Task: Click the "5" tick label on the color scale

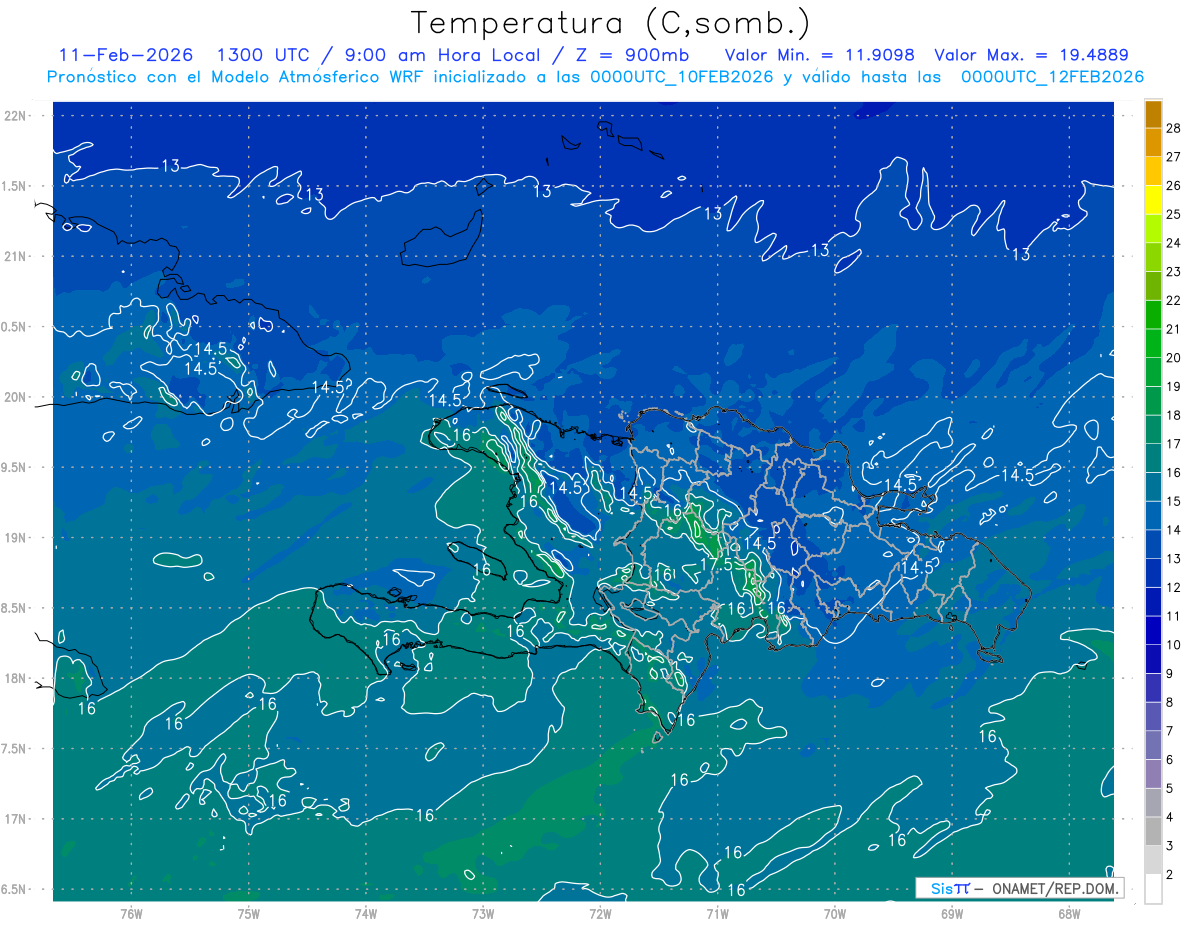Action: (x=1170, y=789)
